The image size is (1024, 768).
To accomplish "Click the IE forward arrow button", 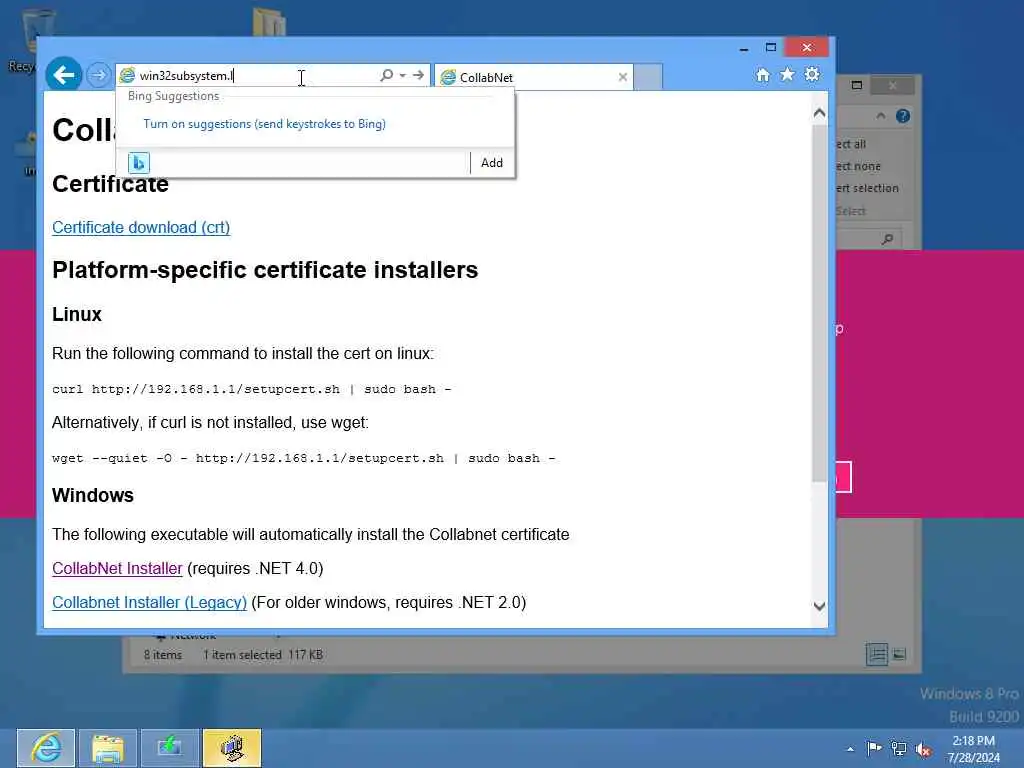I will point(99,76).
